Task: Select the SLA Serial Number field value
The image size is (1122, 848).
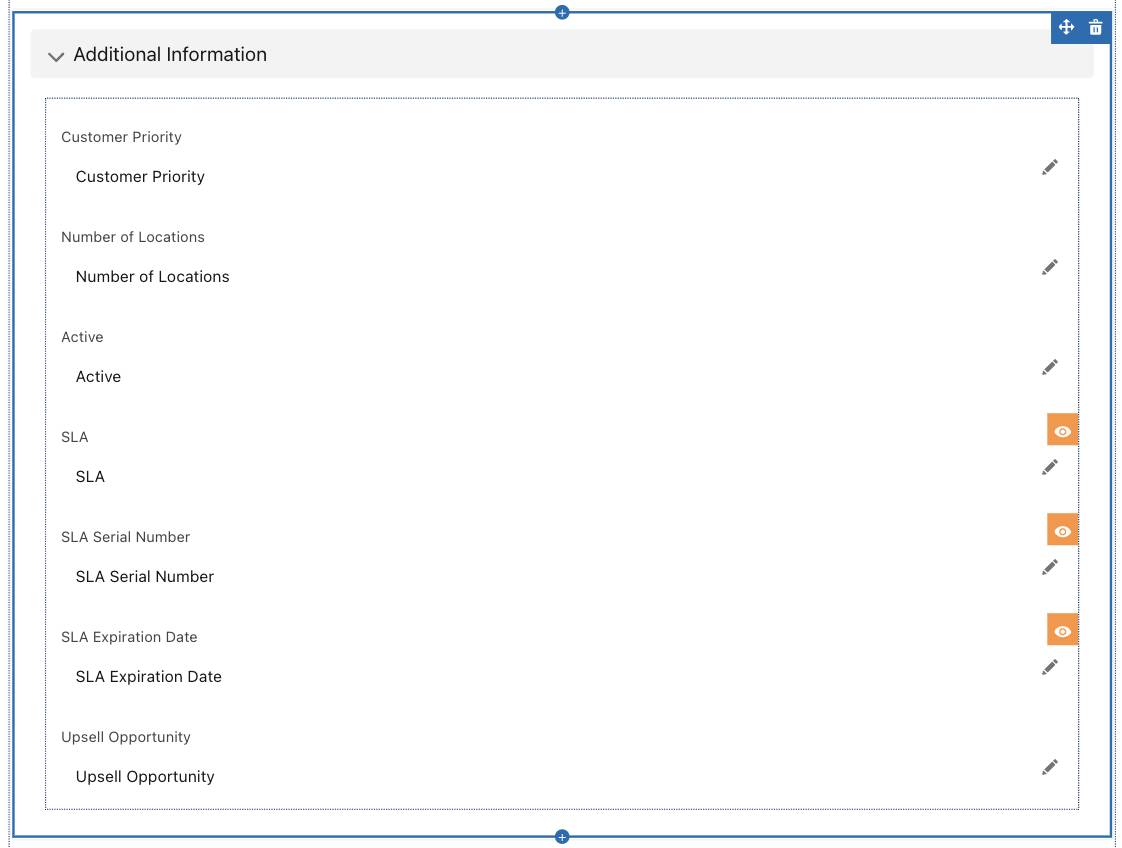Action: pos(145,577)
